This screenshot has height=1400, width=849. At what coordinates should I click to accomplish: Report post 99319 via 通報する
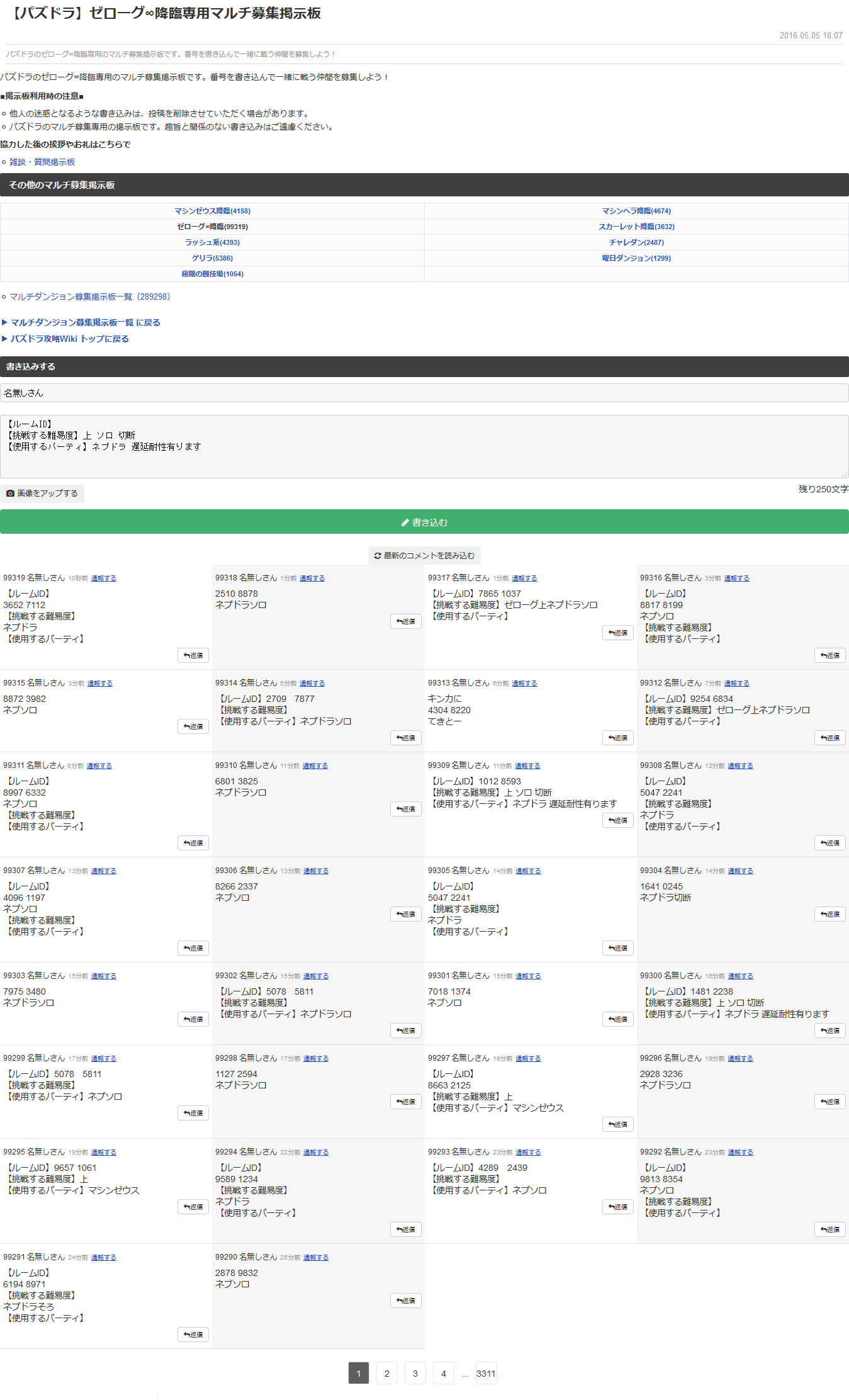104,579
